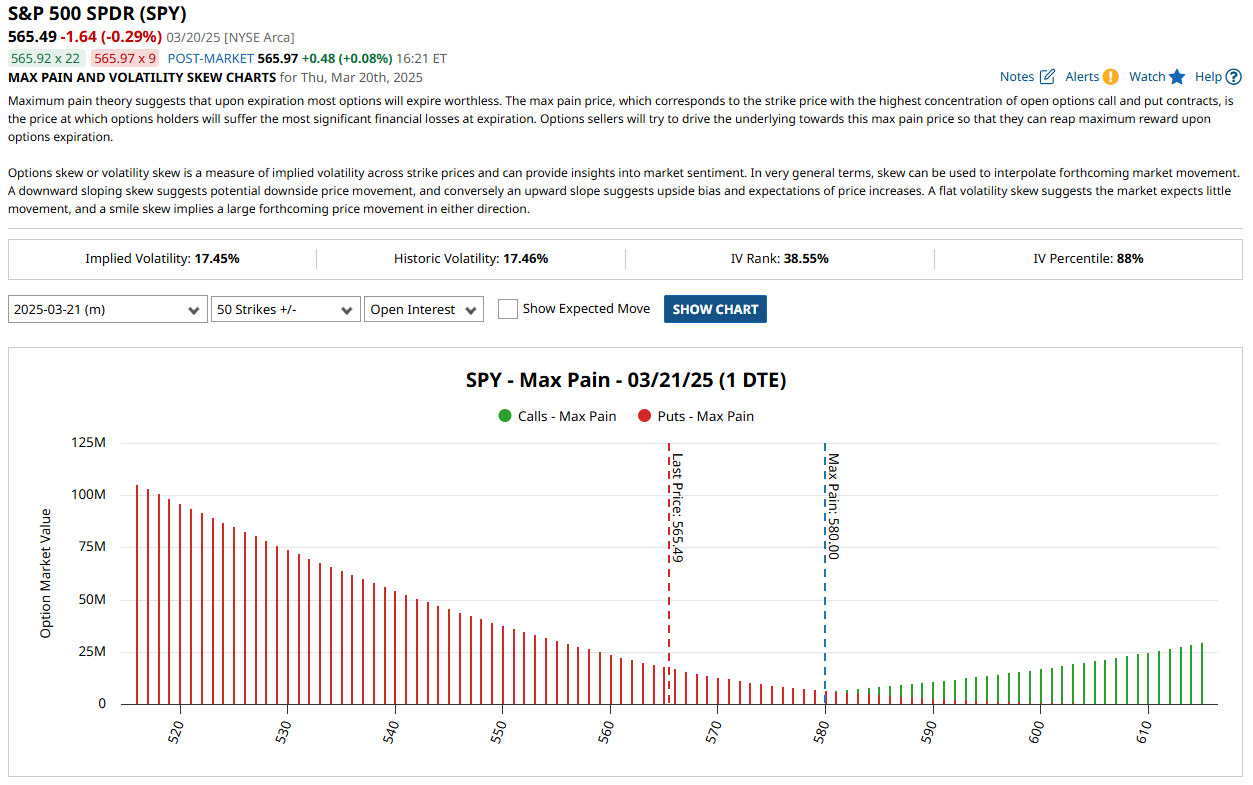Image resolution: width=1253 pixels, height=785 pixels.
Task: Click the 600 strike x-axis label
Action: coord(1037,730)
